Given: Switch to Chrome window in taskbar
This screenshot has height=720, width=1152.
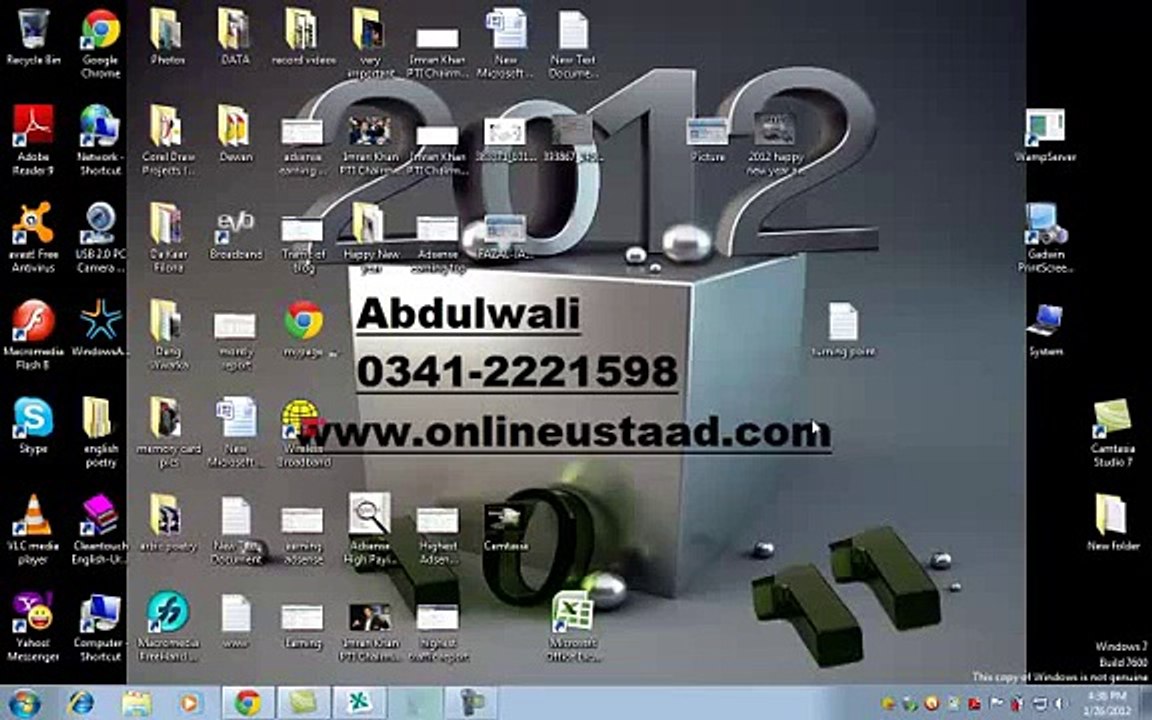Looking at the screenshot, I should [248, 703].
